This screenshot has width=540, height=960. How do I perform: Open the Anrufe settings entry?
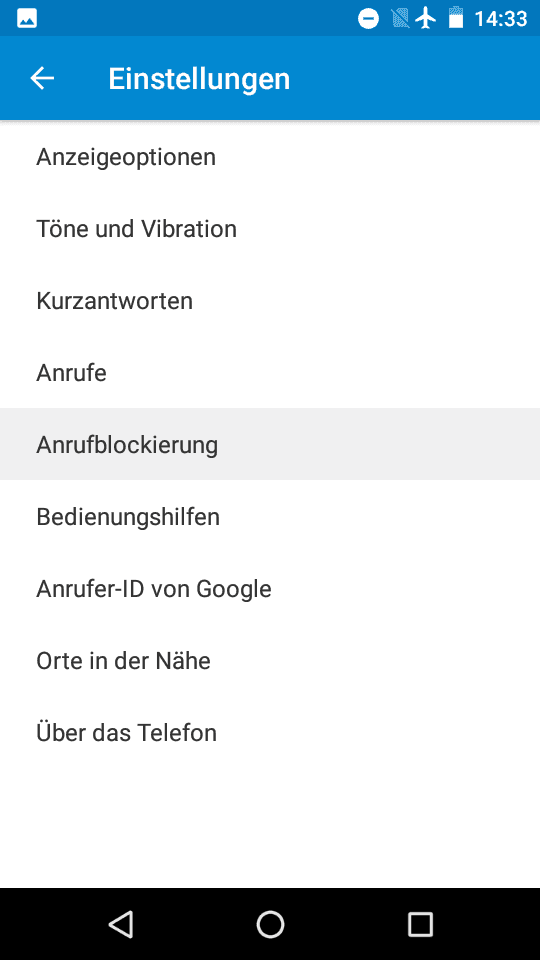coord(270,372)
